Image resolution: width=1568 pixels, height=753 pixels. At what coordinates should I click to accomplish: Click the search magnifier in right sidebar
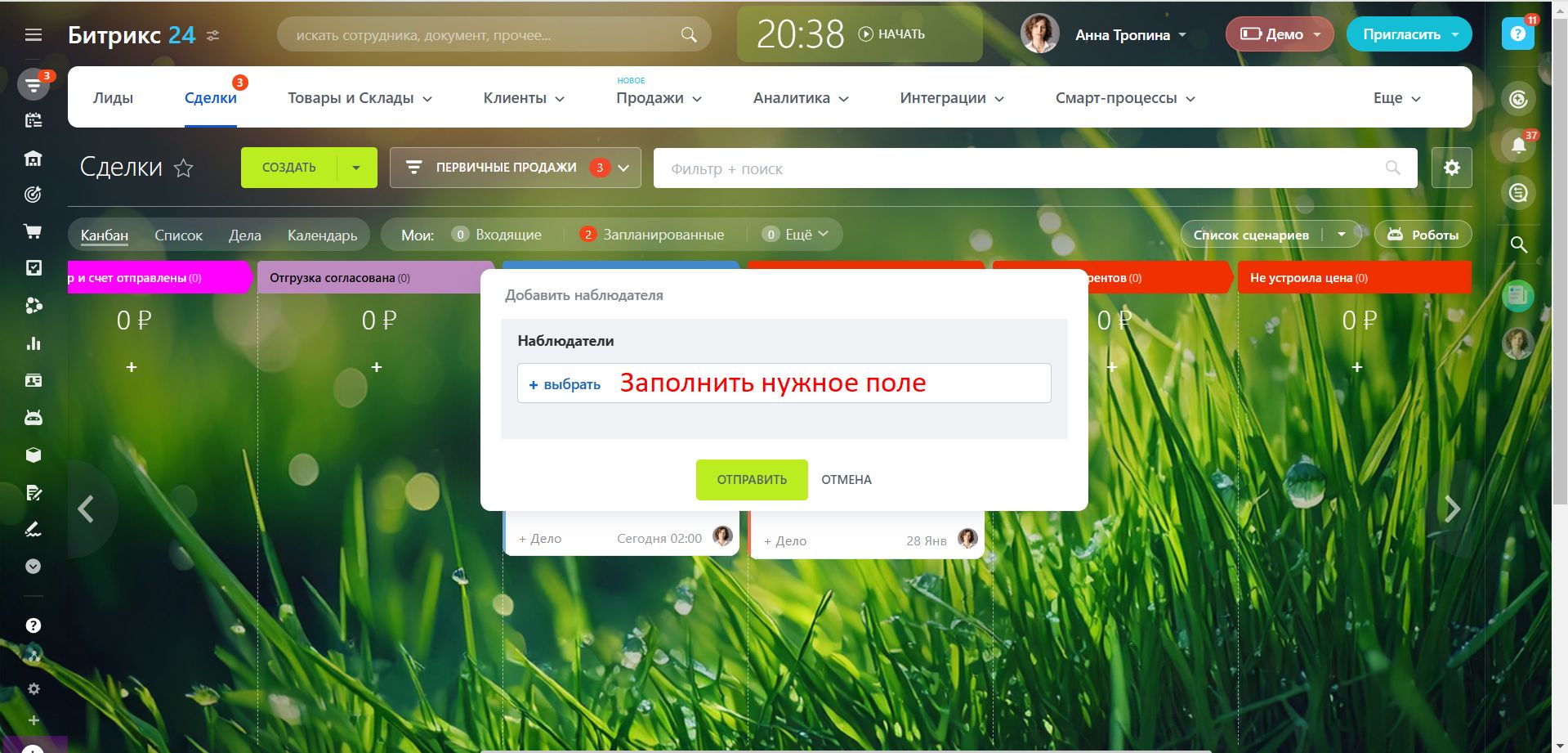pyautogui.click(x=1518, y=244)
